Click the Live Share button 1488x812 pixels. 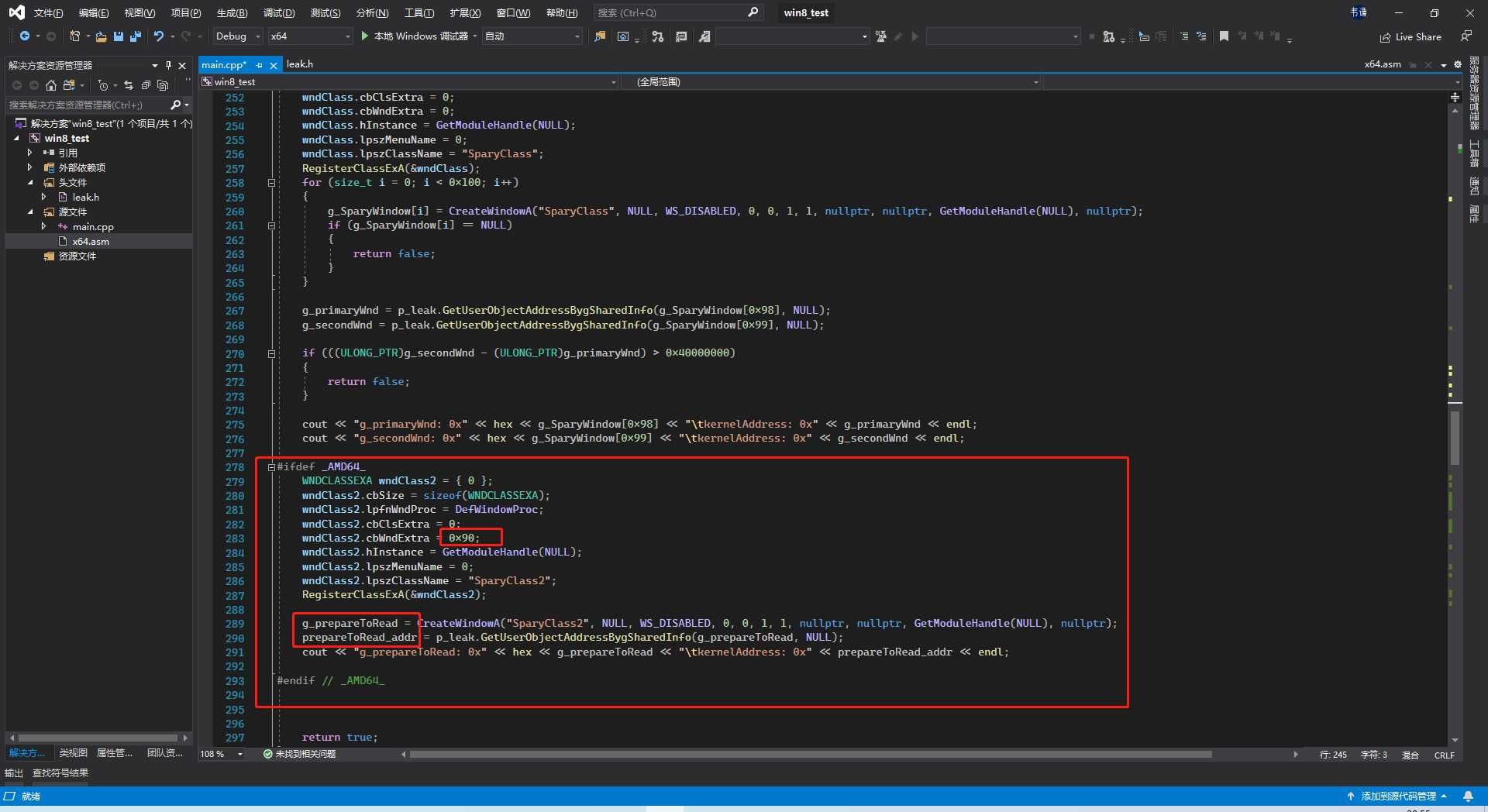[1410, 37]
